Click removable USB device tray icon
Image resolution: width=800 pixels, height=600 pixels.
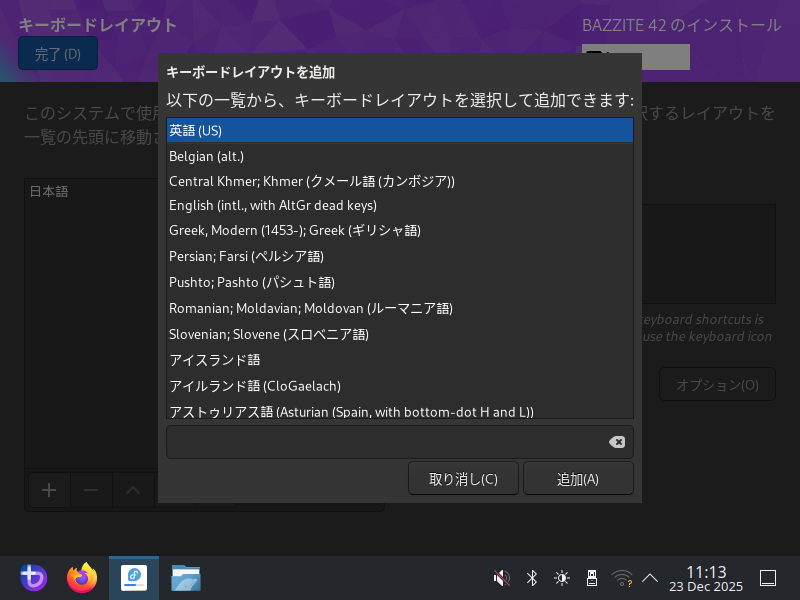point(592,578)
